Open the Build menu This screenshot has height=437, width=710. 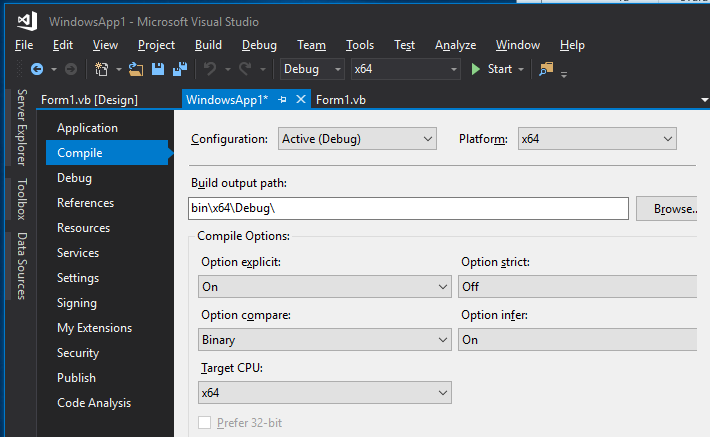coord(208,45)
